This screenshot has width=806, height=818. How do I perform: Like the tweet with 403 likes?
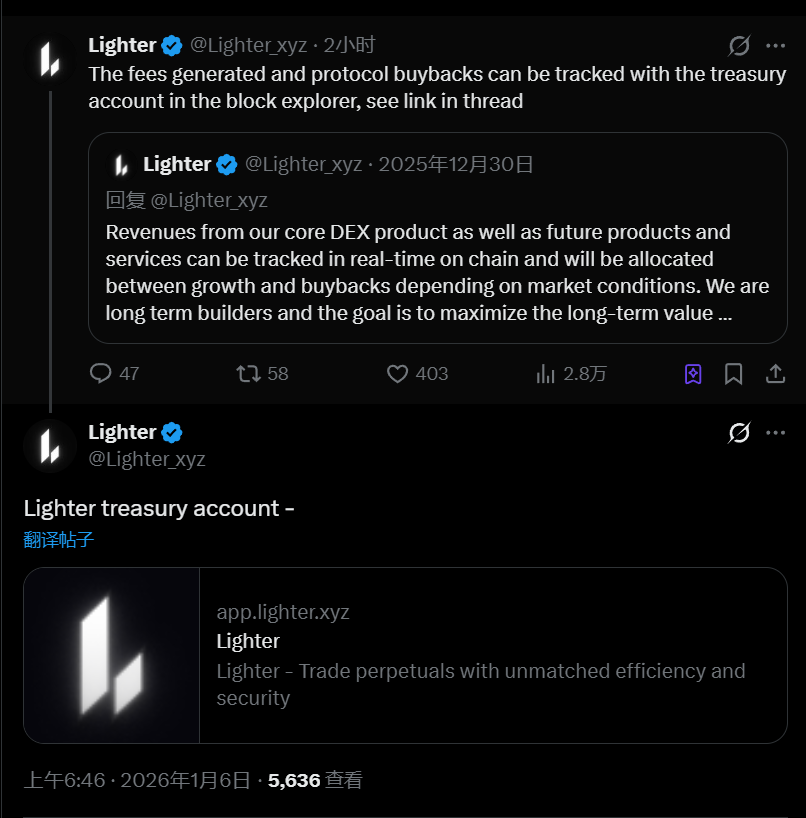tap(398, 374)
